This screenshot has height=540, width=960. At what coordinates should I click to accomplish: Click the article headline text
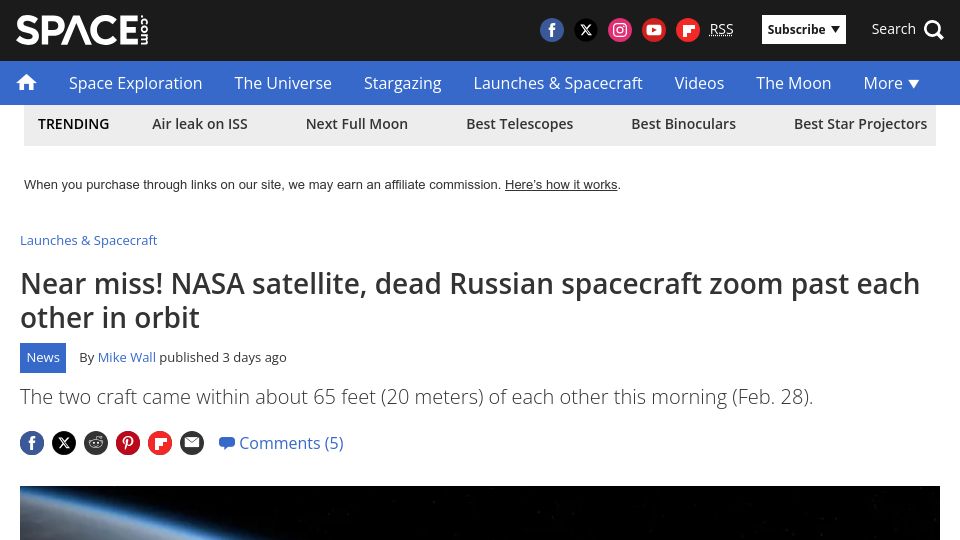[470, 301]
